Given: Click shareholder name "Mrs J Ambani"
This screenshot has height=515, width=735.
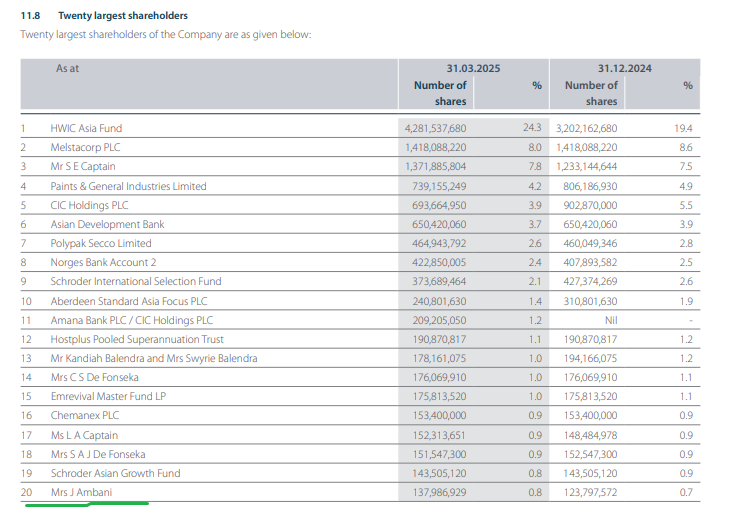Looking at the screenshot, I should point(82,493).
